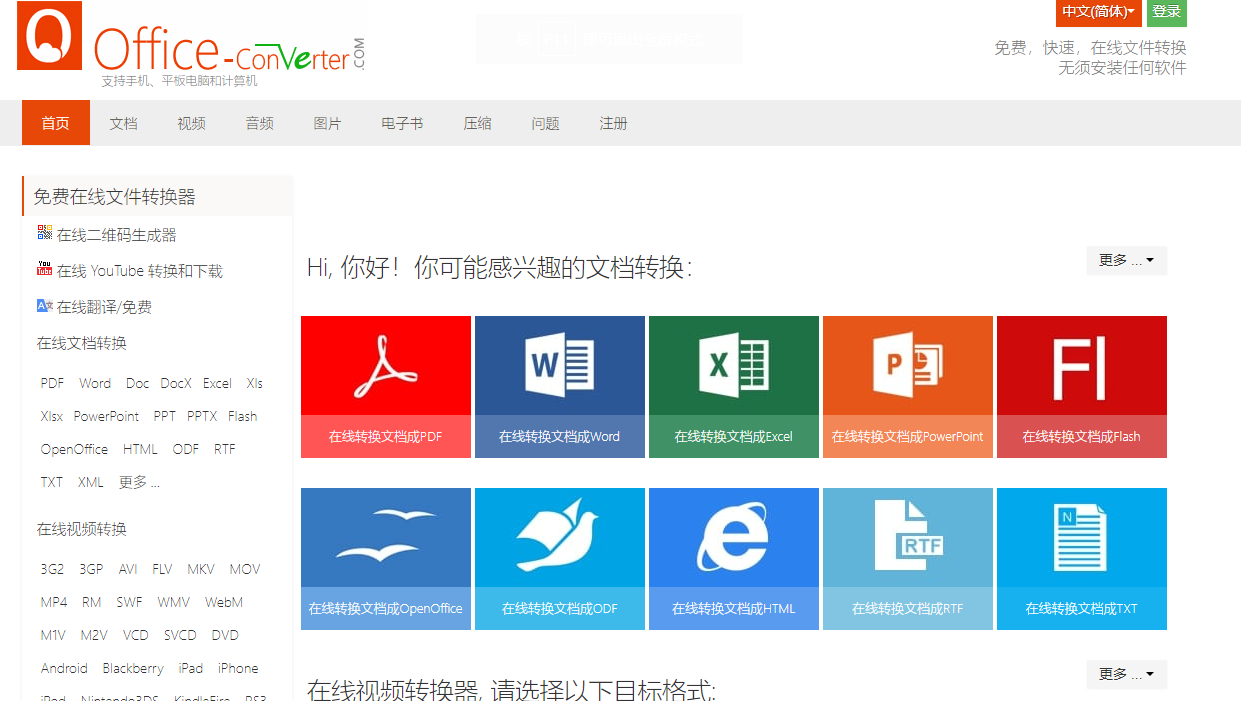Click the Office-Converter logo
Image resolution: width=1241 pixels, height=701 pixels.
[191, 44]
